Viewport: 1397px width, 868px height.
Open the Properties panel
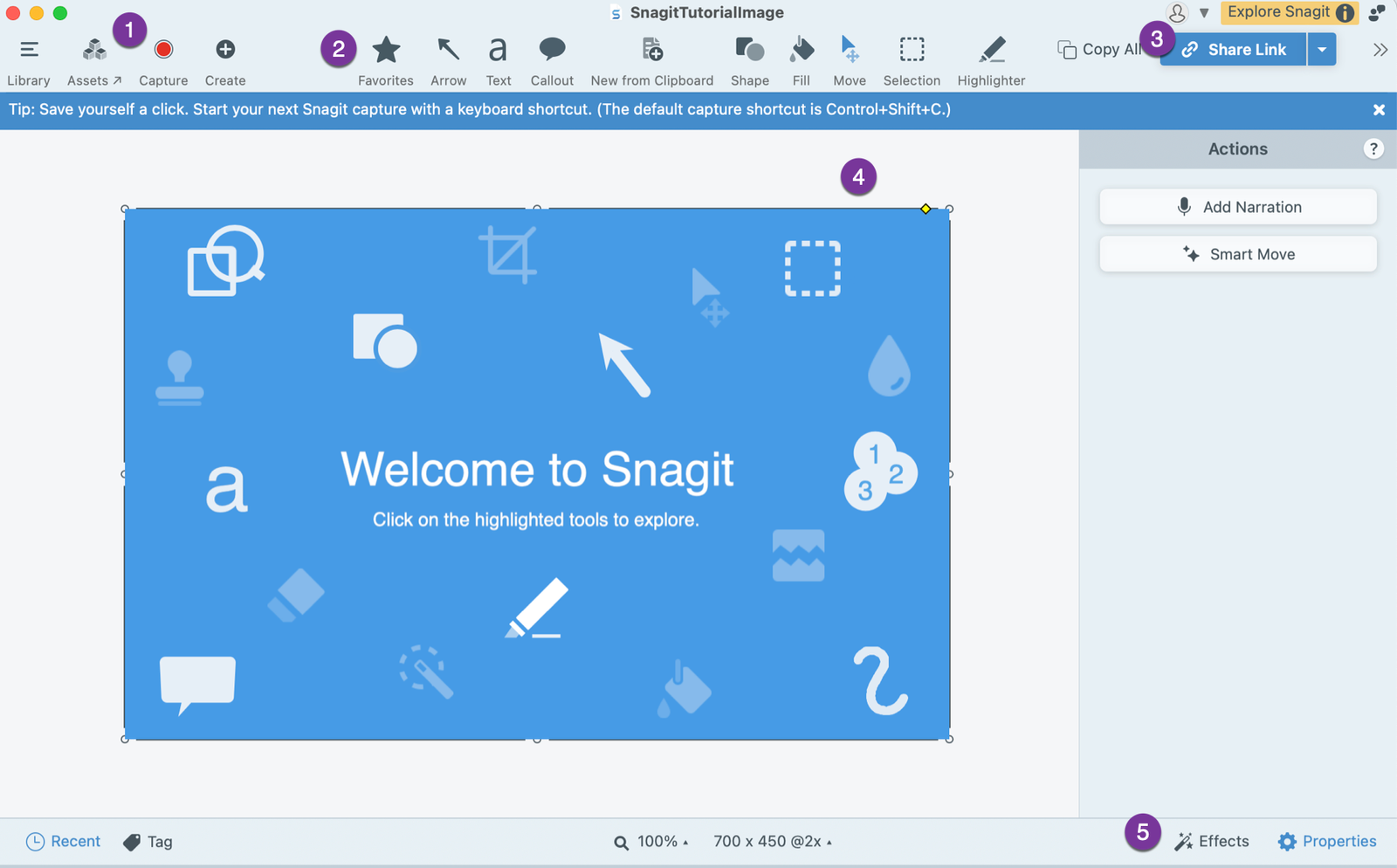coord(1327,842)
